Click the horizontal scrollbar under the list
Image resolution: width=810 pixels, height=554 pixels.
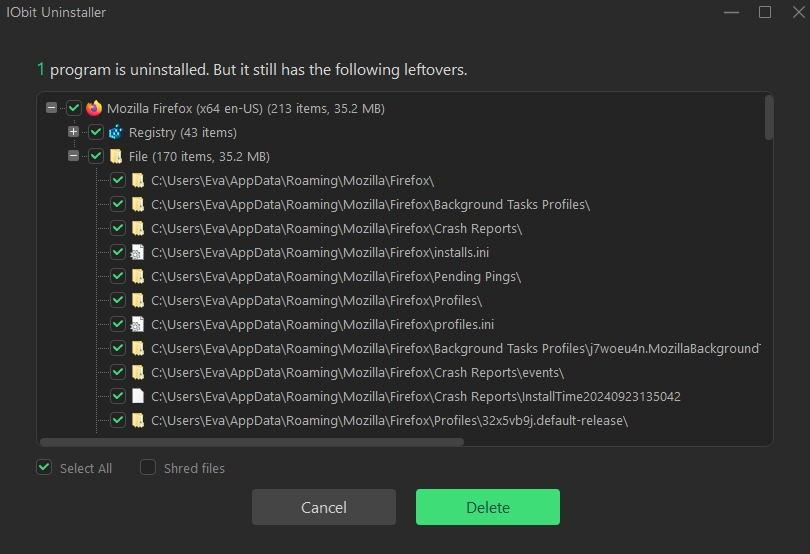(252, 442)
